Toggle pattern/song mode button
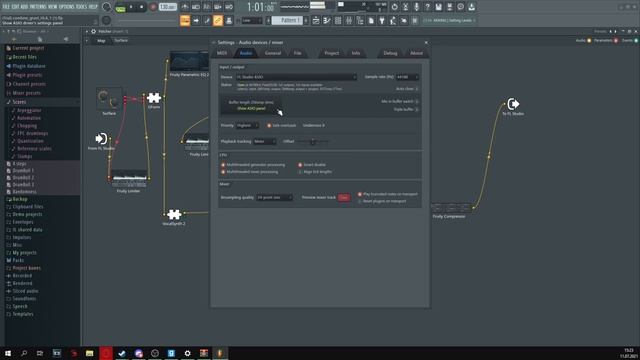 point(121,7)
